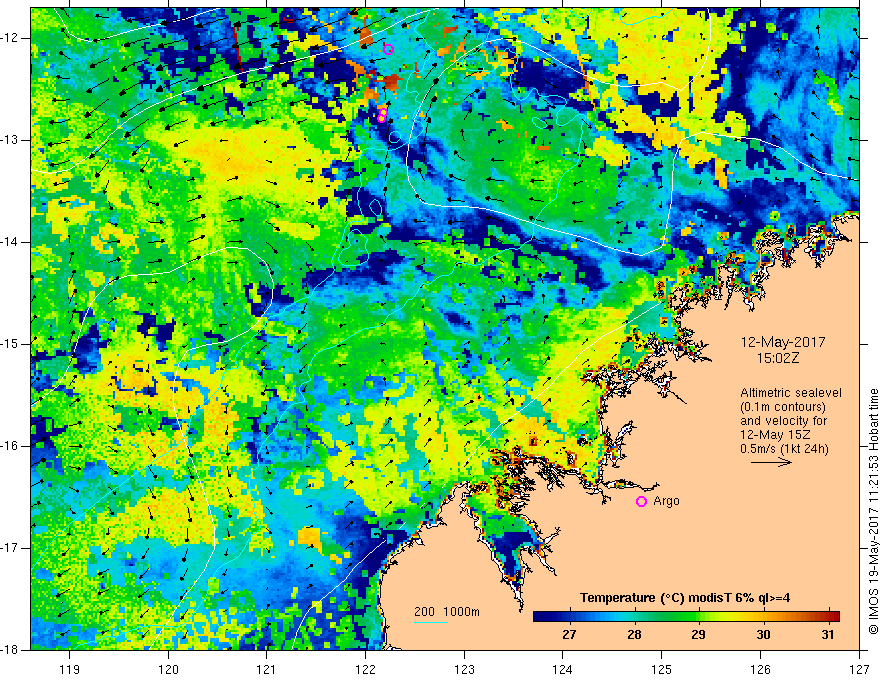880x680 pixels.
Task: Click longitude axis label '122'
Action: pos(365,669)
